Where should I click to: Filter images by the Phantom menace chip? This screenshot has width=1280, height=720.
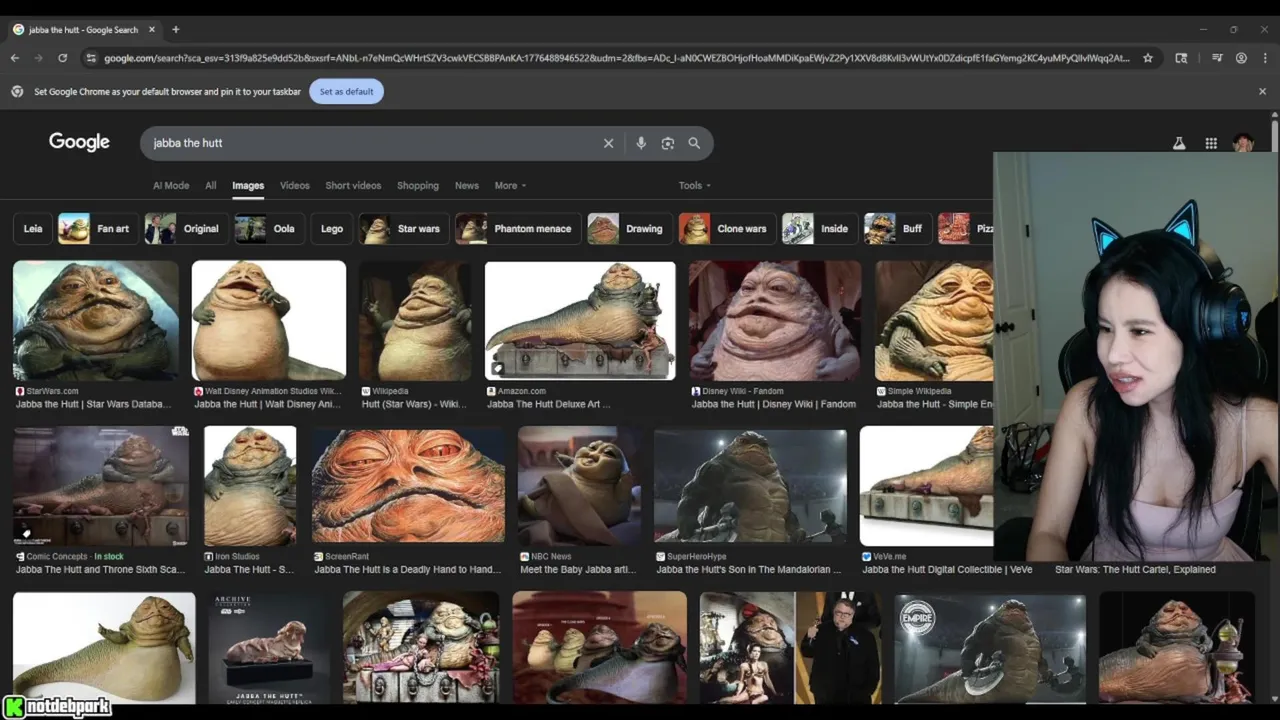[517, 228]
